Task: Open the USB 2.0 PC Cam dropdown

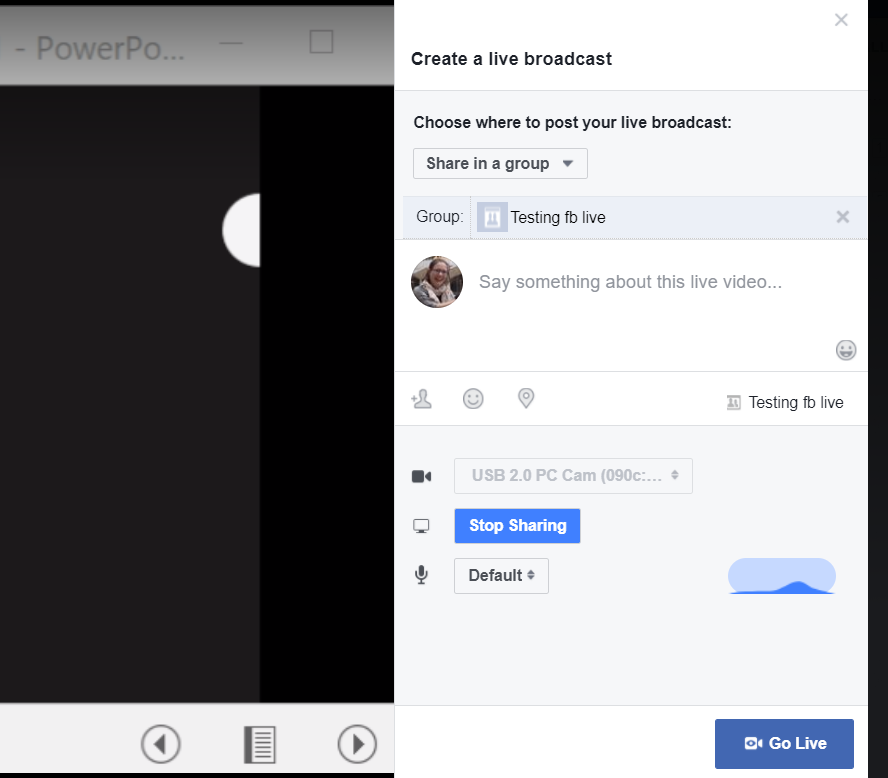Action: 573,476
